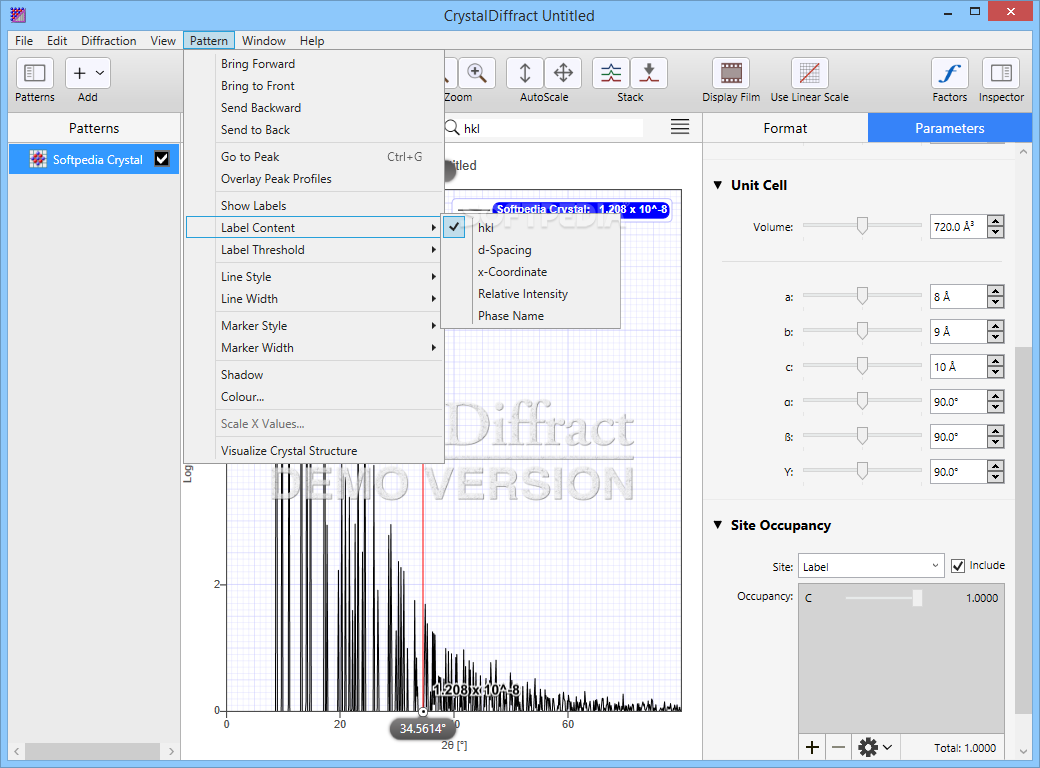Open the File menu
The image size is (1040, 768).
pos(24,40)
